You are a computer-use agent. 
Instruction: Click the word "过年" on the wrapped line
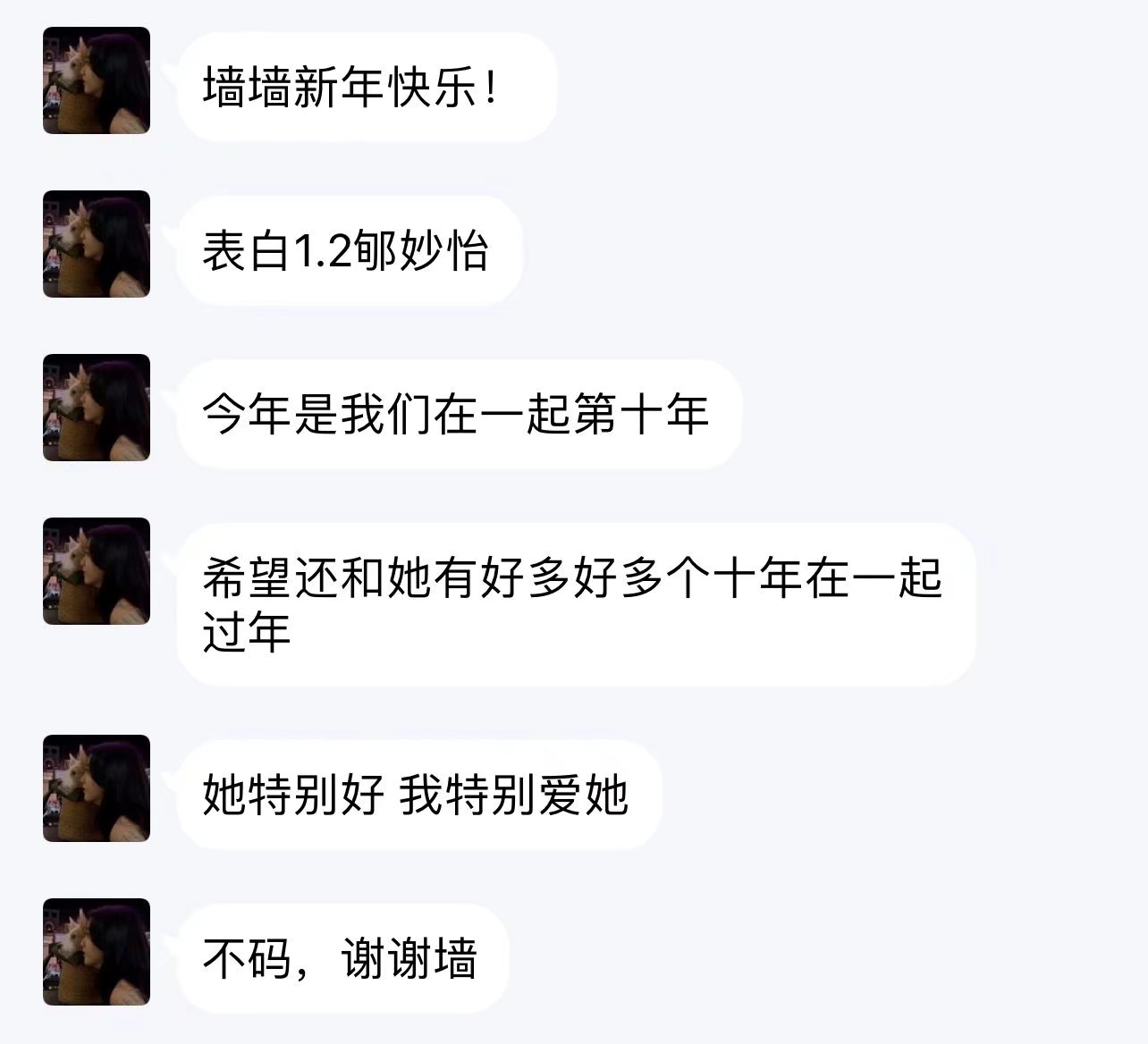(247, 632)
